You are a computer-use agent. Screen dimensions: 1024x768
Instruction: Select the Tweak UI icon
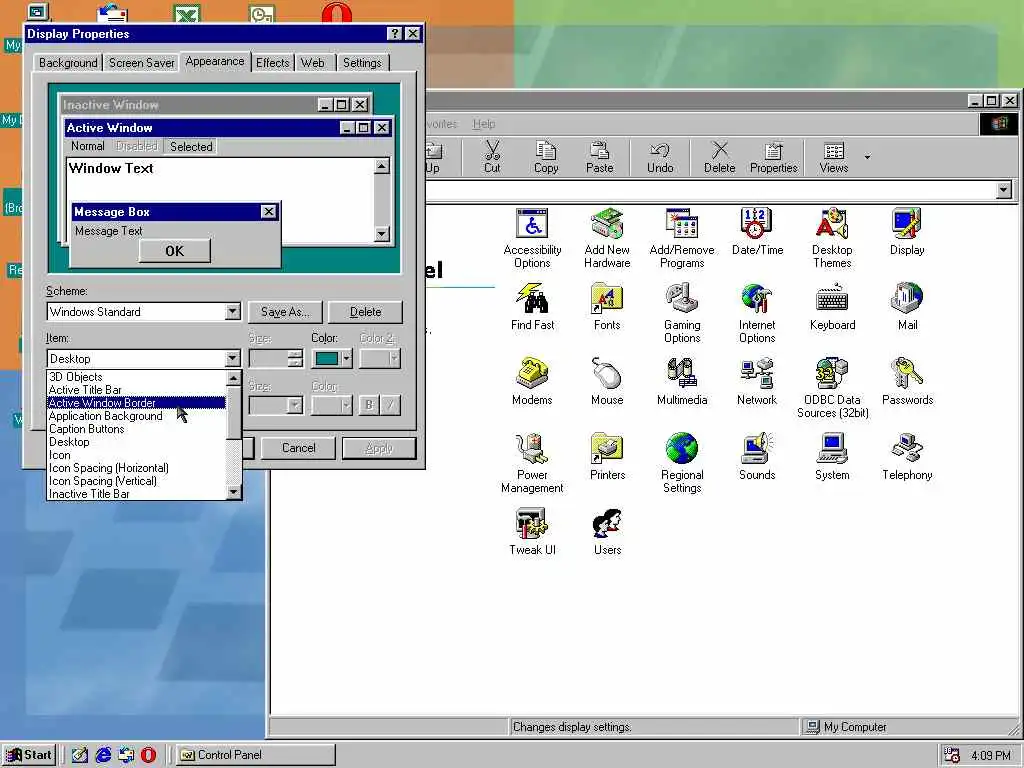point(532,532)
